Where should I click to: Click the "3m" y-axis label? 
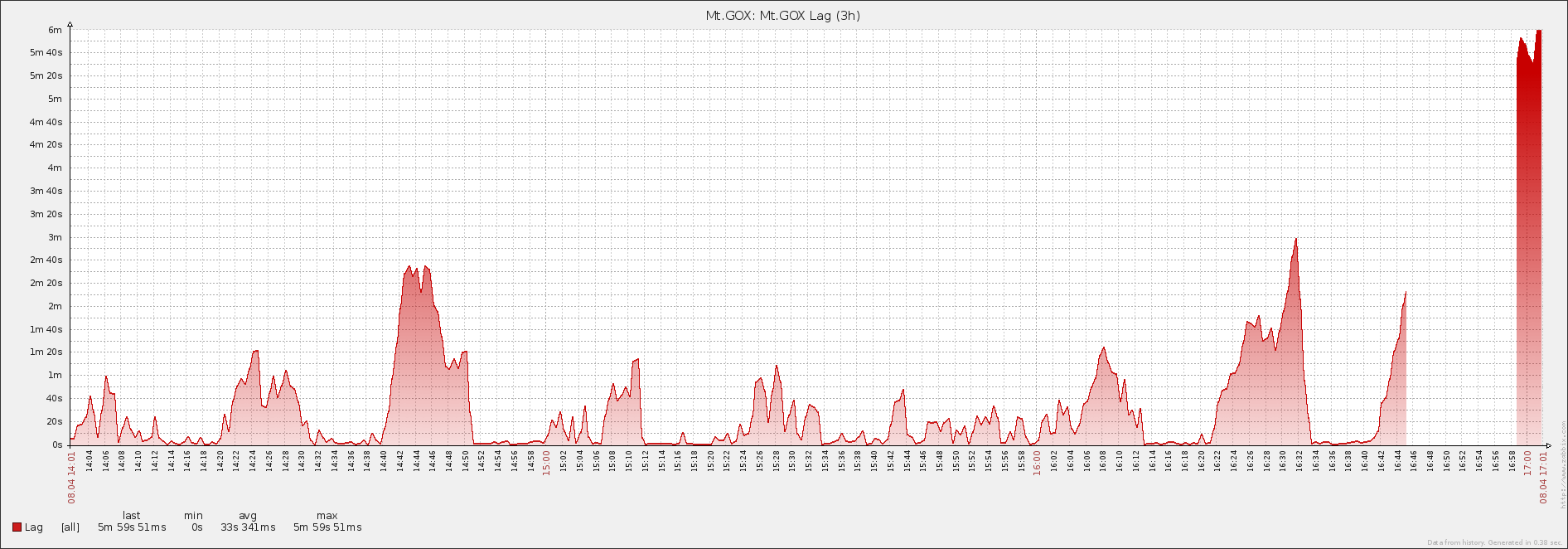pyautogui.click(x=55, y=237)
